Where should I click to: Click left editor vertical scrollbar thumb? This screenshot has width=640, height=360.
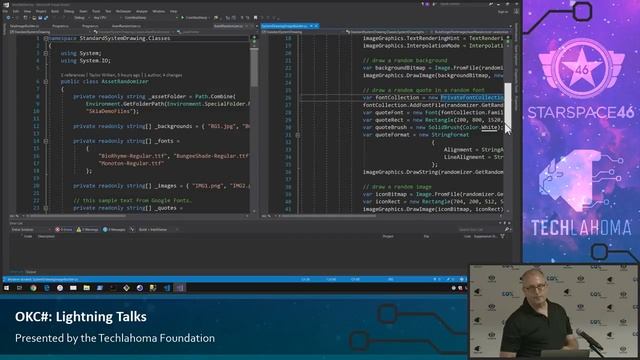point(254,67)
